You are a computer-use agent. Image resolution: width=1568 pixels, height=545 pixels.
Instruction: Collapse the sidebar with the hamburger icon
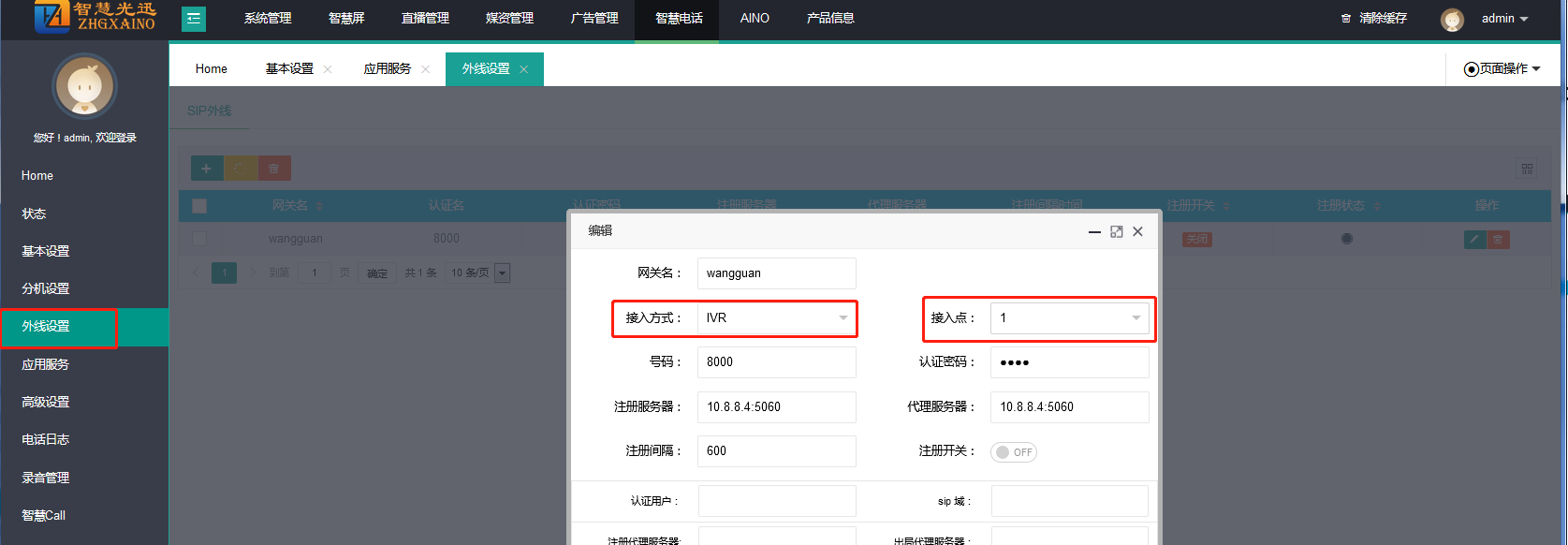[194, 19]
